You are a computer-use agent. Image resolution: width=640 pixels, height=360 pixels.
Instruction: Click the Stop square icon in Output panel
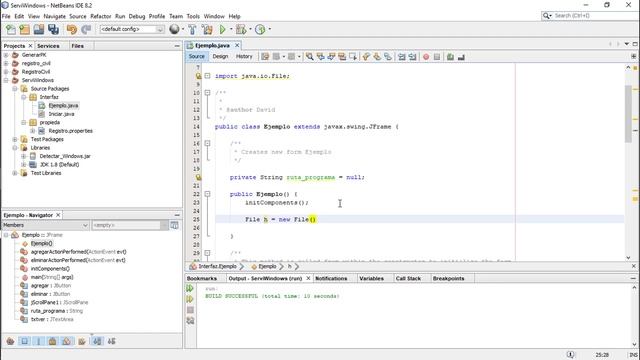pyautogui.click(x=190, y=310)
